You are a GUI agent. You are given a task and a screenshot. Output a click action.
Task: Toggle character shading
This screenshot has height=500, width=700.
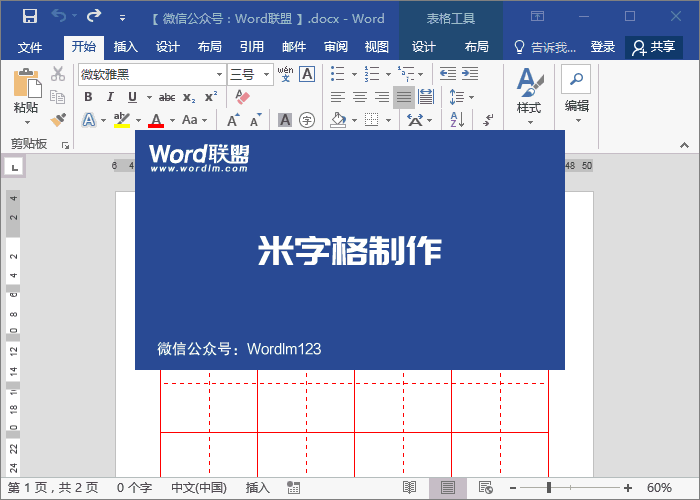285,120
